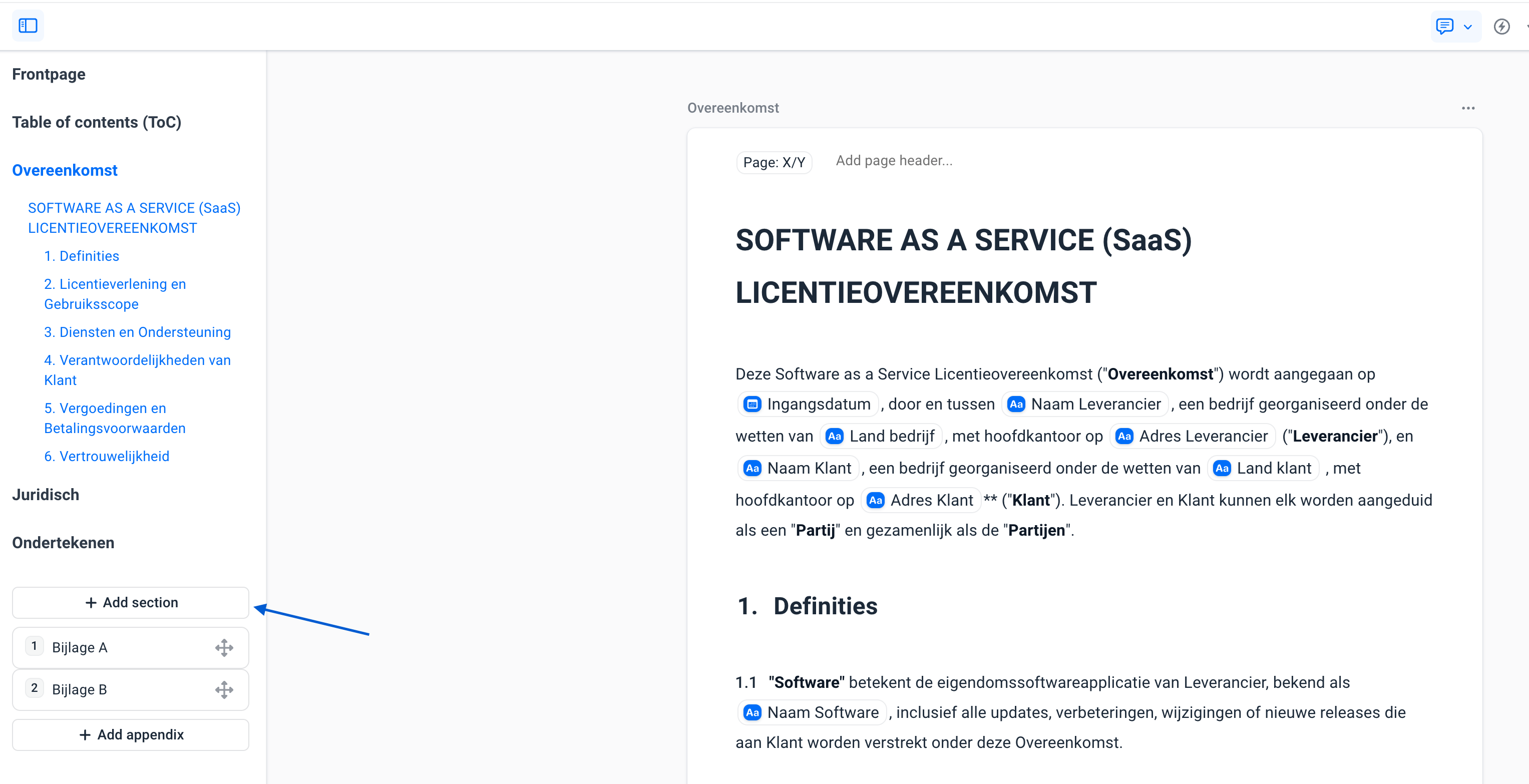Open Juridisch section
This screenshot has height=784, width=1529.
pos(46,494)
